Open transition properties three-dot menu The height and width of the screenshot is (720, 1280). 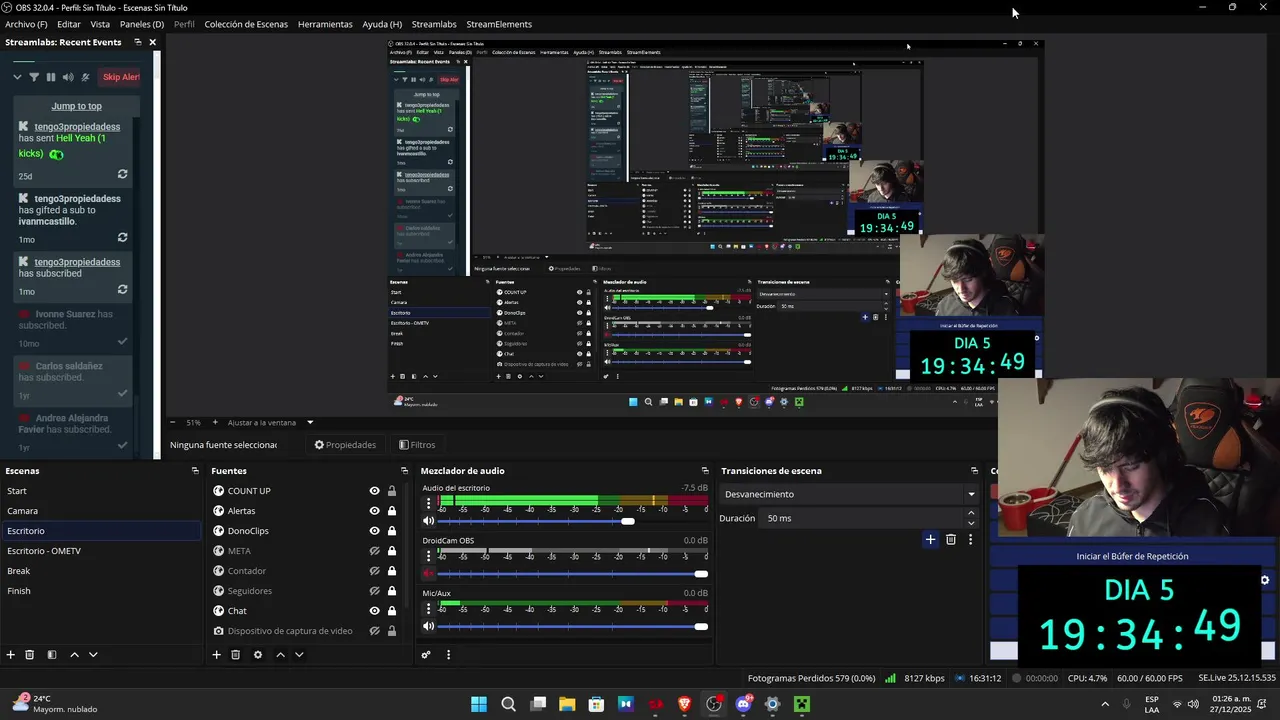tap(970, 540)
